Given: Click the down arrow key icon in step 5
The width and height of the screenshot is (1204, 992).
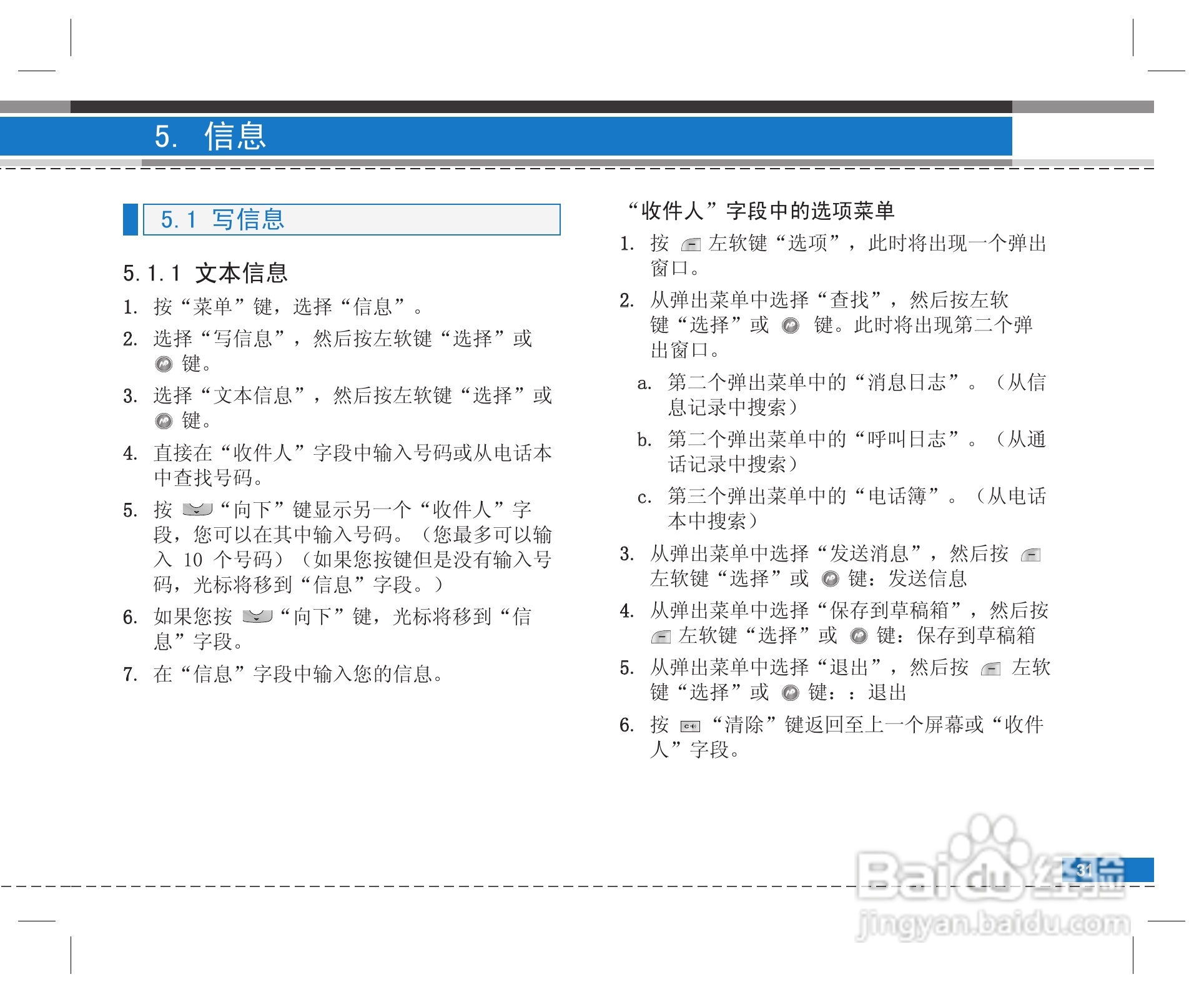Looking at the screenshot, I should [x=197, y=510].
